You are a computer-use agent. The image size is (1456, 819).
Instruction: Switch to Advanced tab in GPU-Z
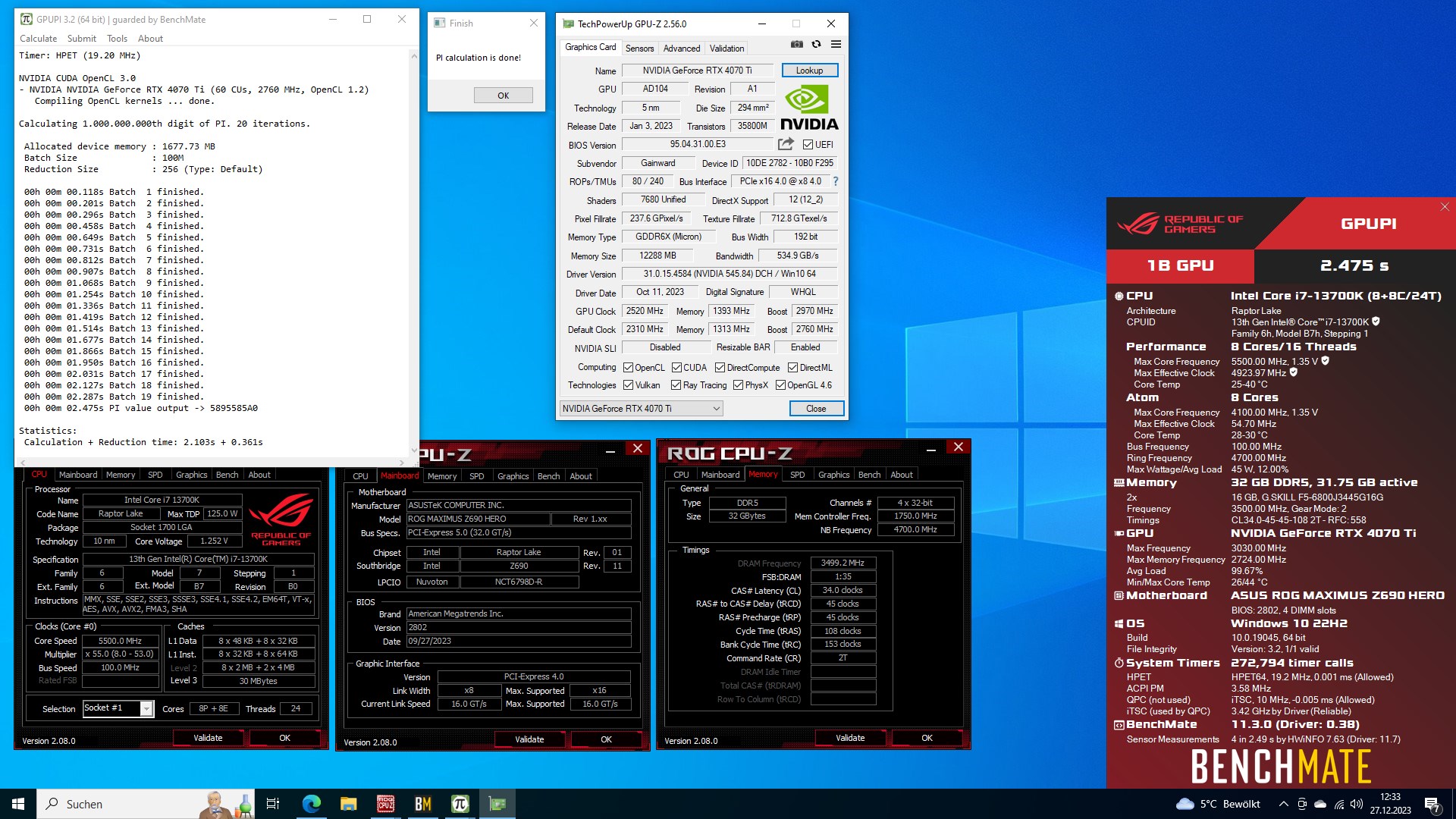click(682, 49)
